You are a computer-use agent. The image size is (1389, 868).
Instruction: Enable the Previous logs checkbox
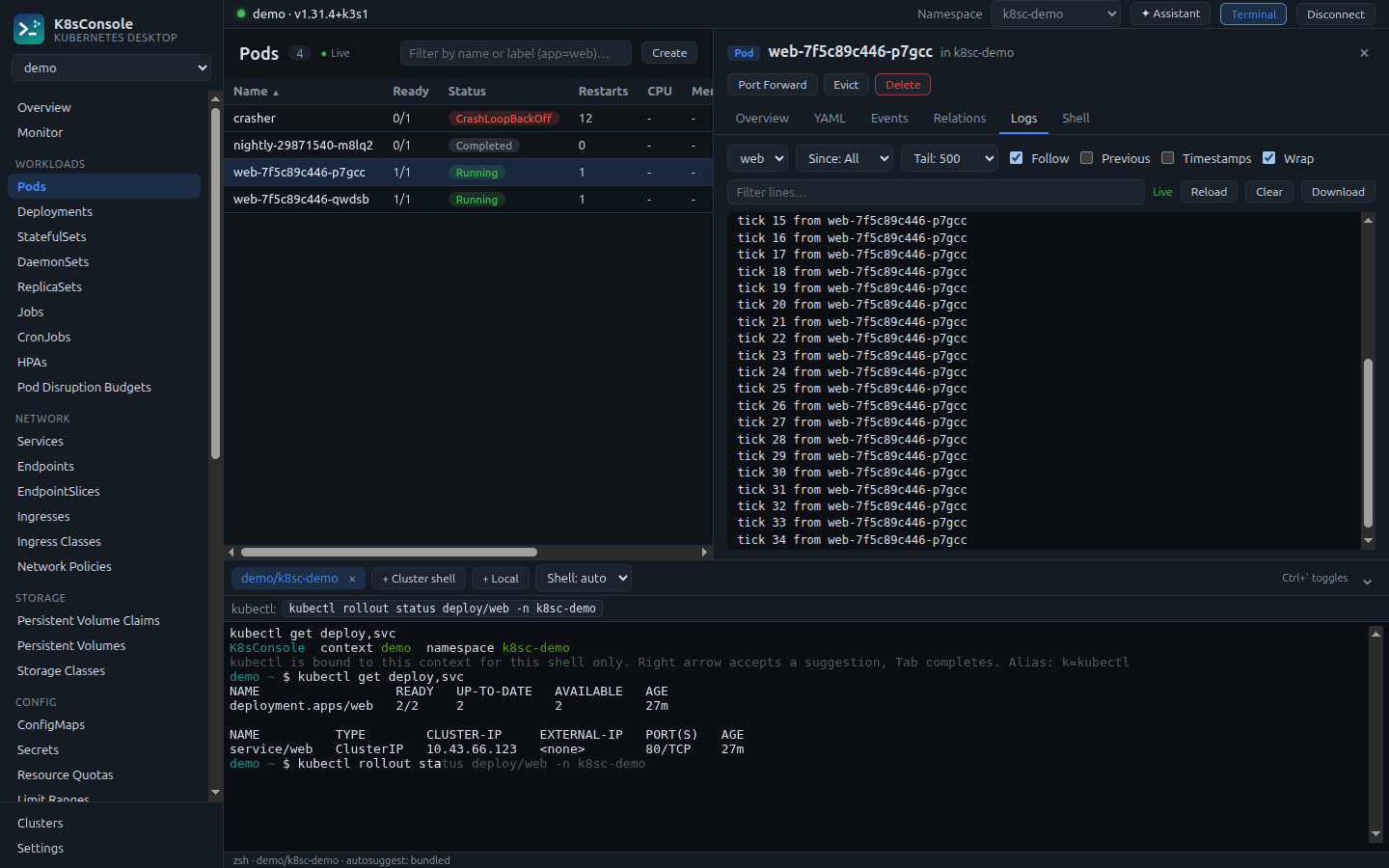(x=1086, y=158)
